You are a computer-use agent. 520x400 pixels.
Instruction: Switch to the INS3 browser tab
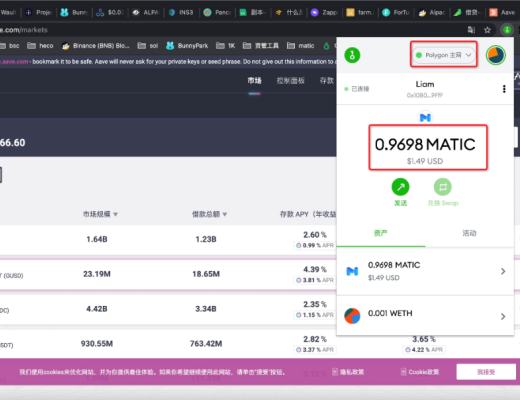181,12
